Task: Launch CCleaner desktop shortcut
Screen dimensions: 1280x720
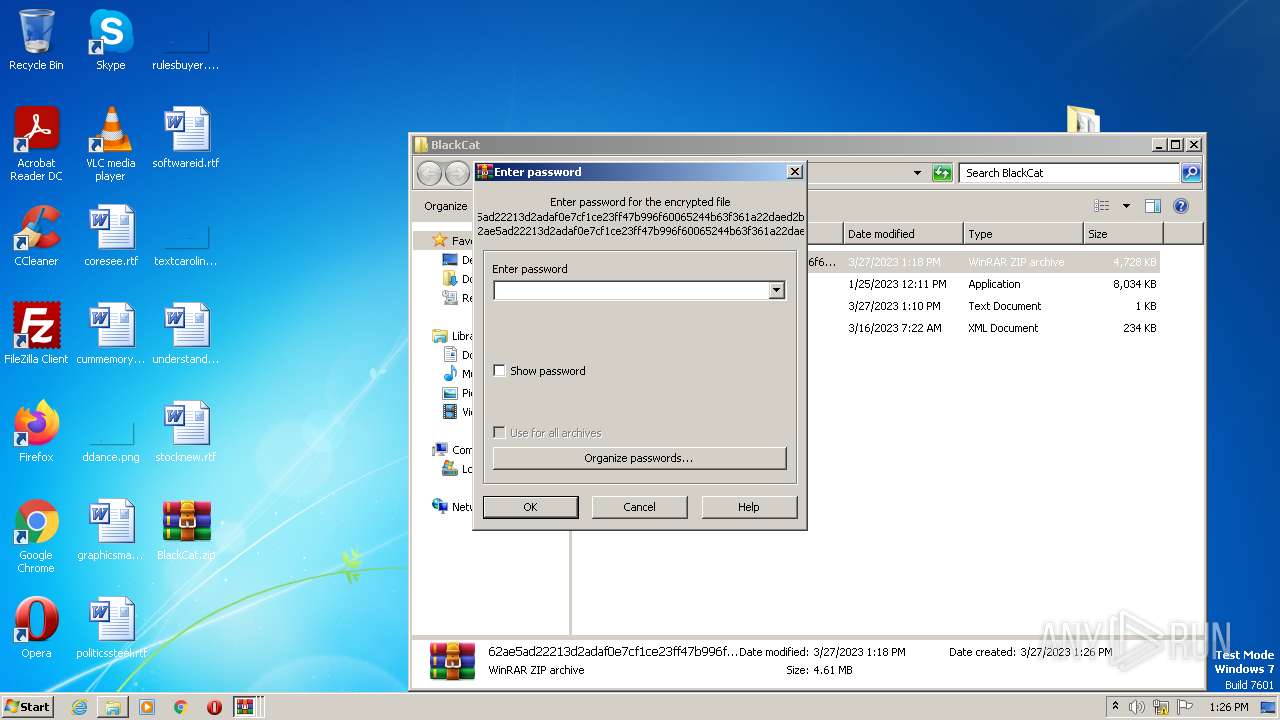Action: 36,236
